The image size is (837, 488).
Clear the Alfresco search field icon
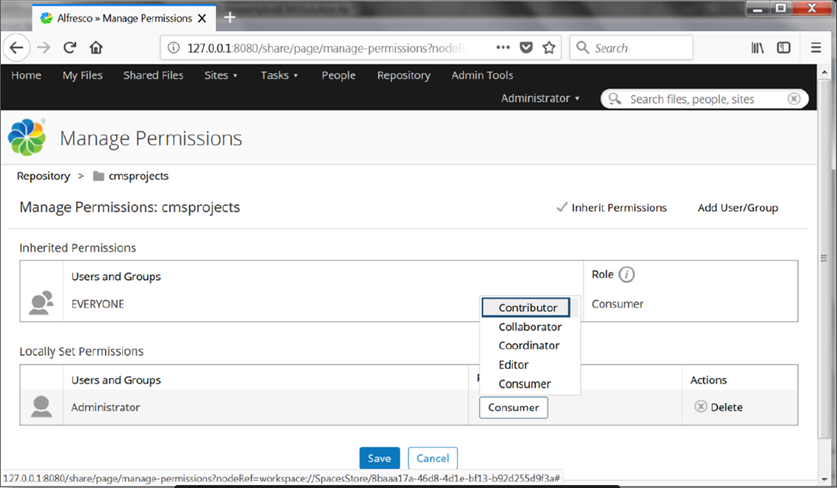point(793,99)
